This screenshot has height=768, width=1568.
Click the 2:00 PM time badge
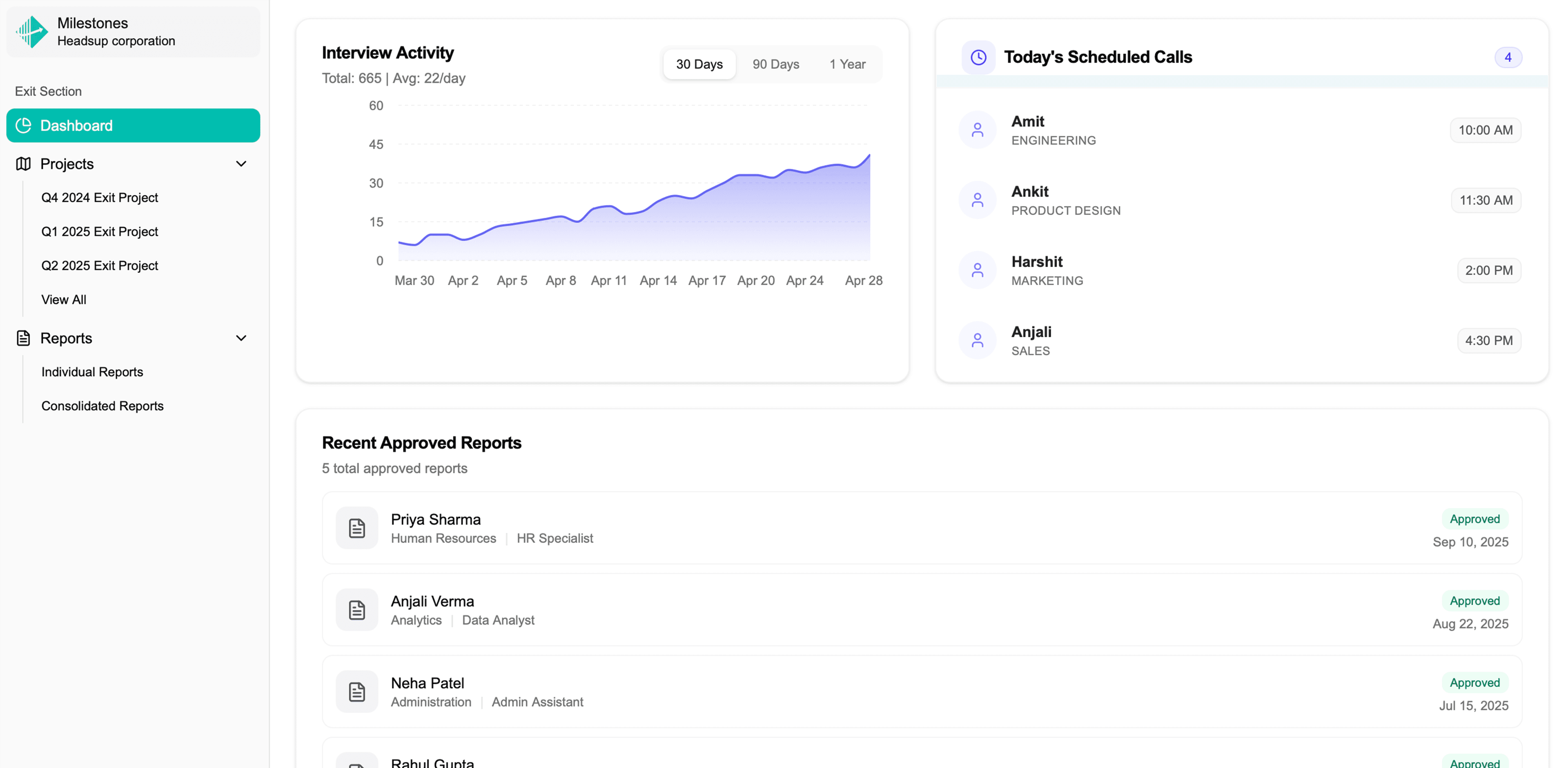pos(1489,270)
